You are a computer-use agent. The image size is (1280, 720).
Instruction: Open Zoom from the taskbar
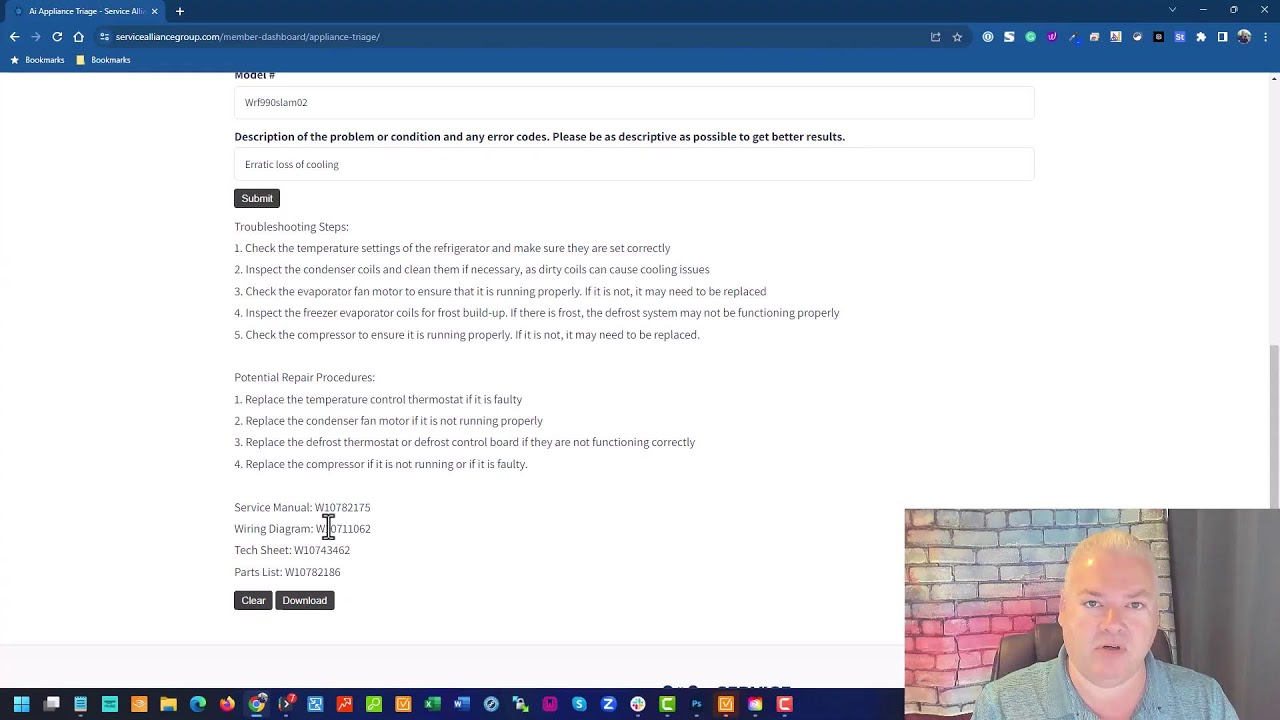608,704
